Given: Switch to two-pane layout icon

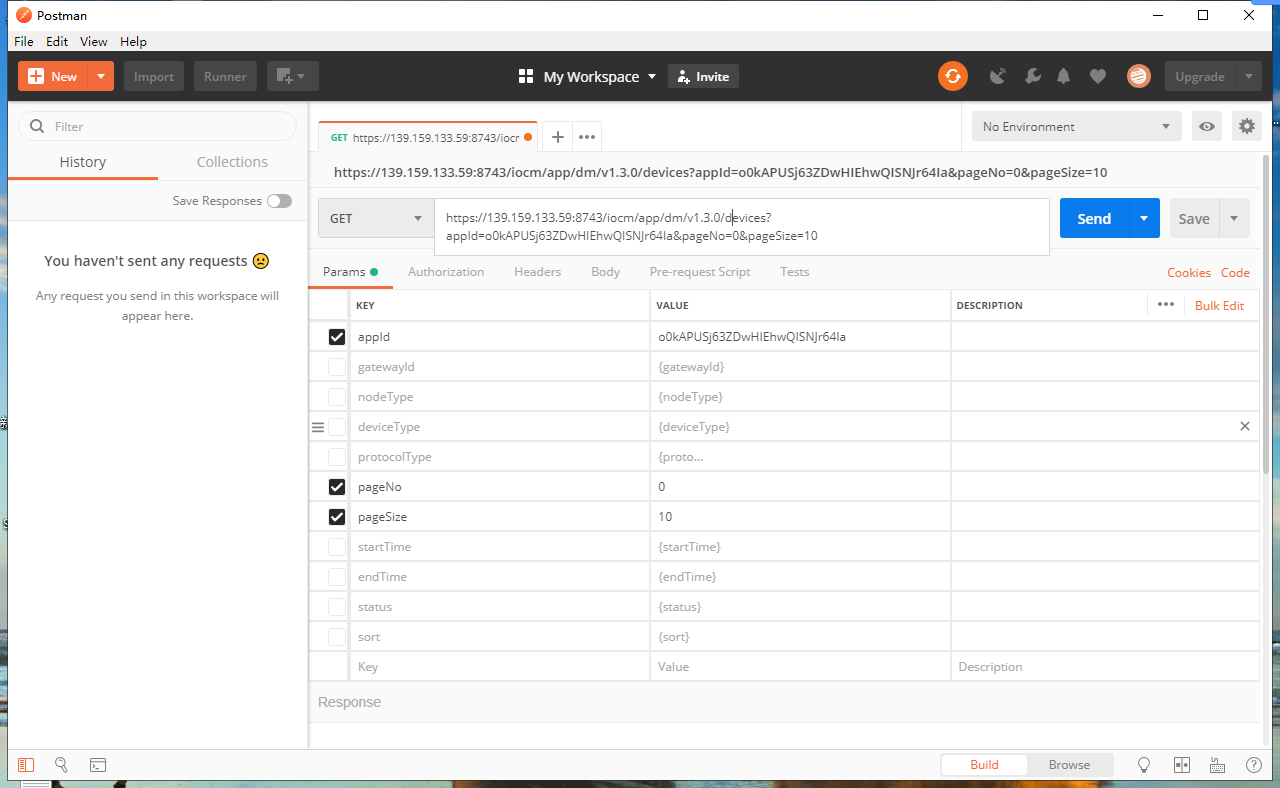Looking at the screenshot, I should pyautogui.click(x=1182, y=765).
